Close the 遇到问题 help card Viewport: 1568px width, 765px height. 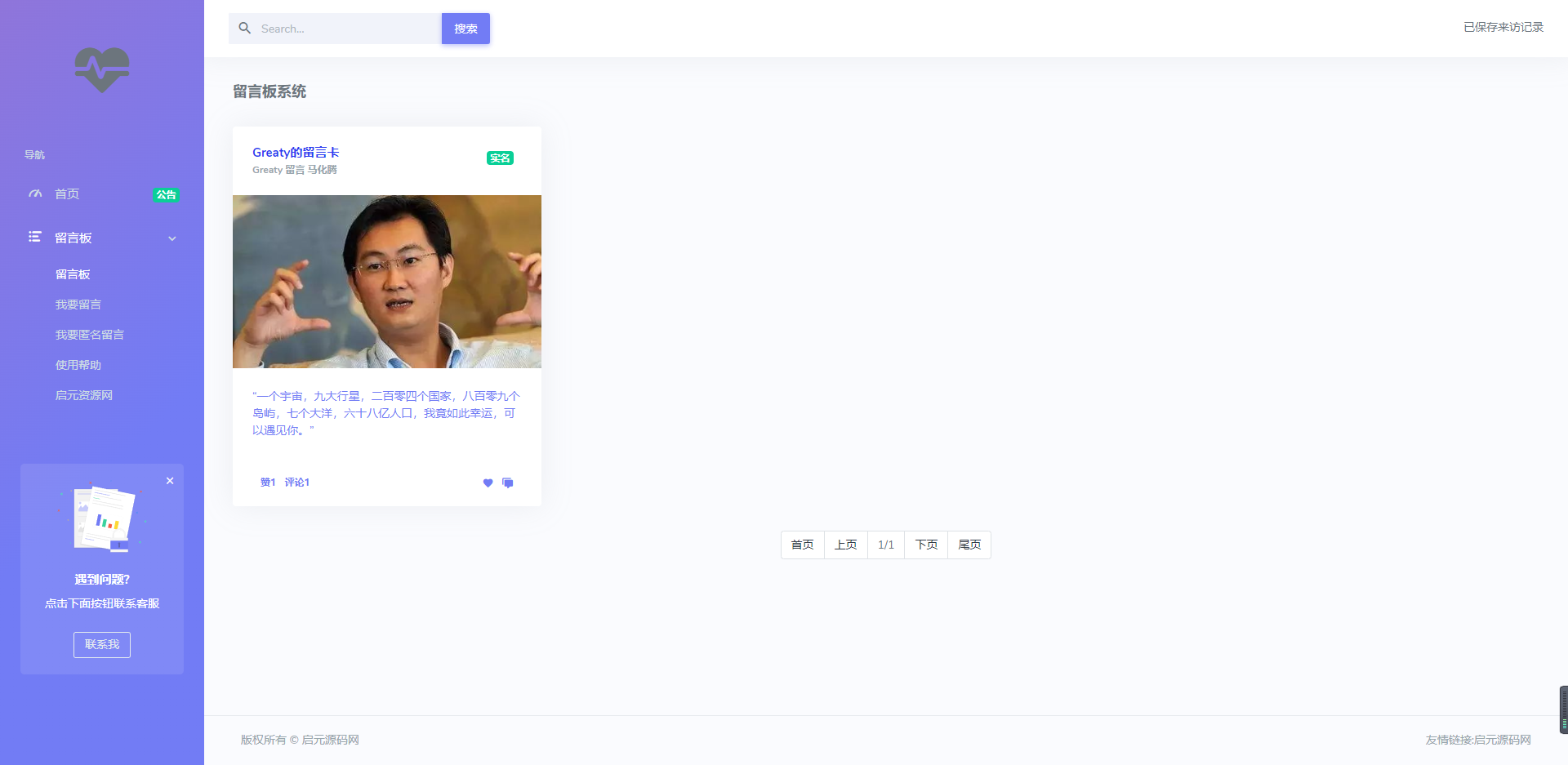170,481
